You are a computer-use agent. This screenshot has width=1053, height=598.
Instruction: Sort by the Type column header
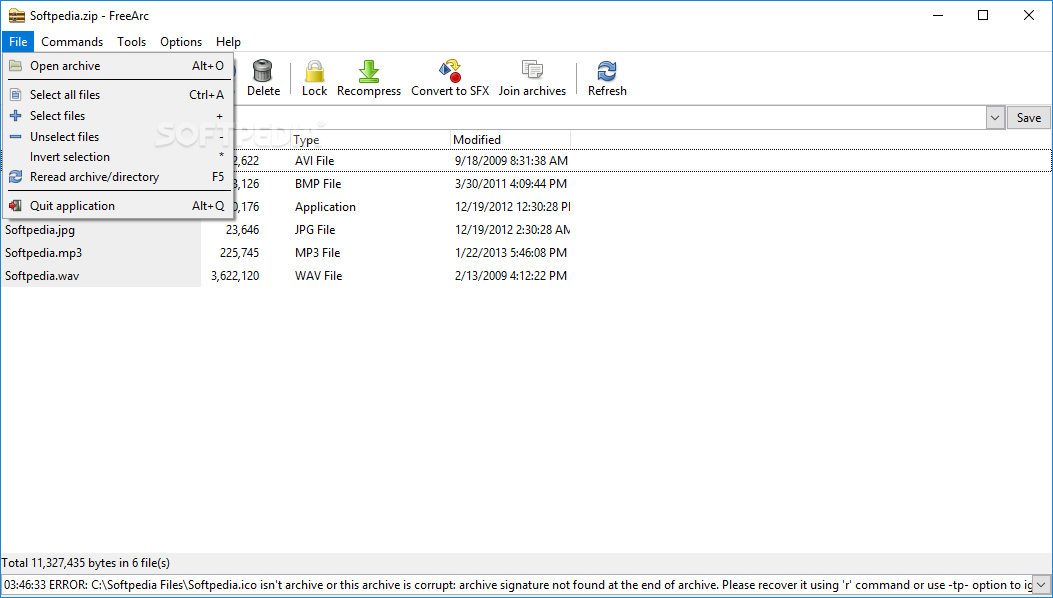[371, 140]
